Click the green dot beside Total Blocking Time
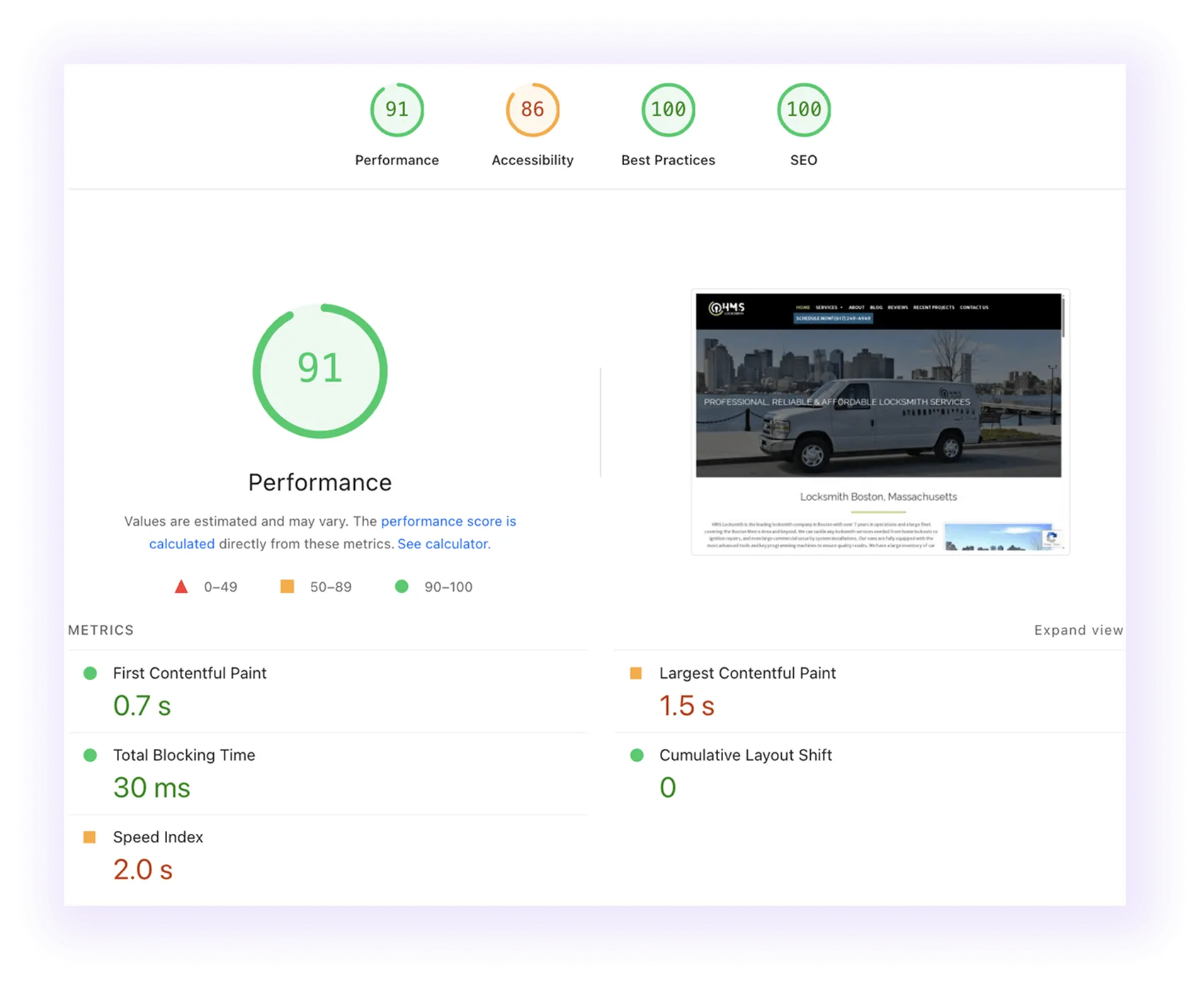 click(90, 755)
